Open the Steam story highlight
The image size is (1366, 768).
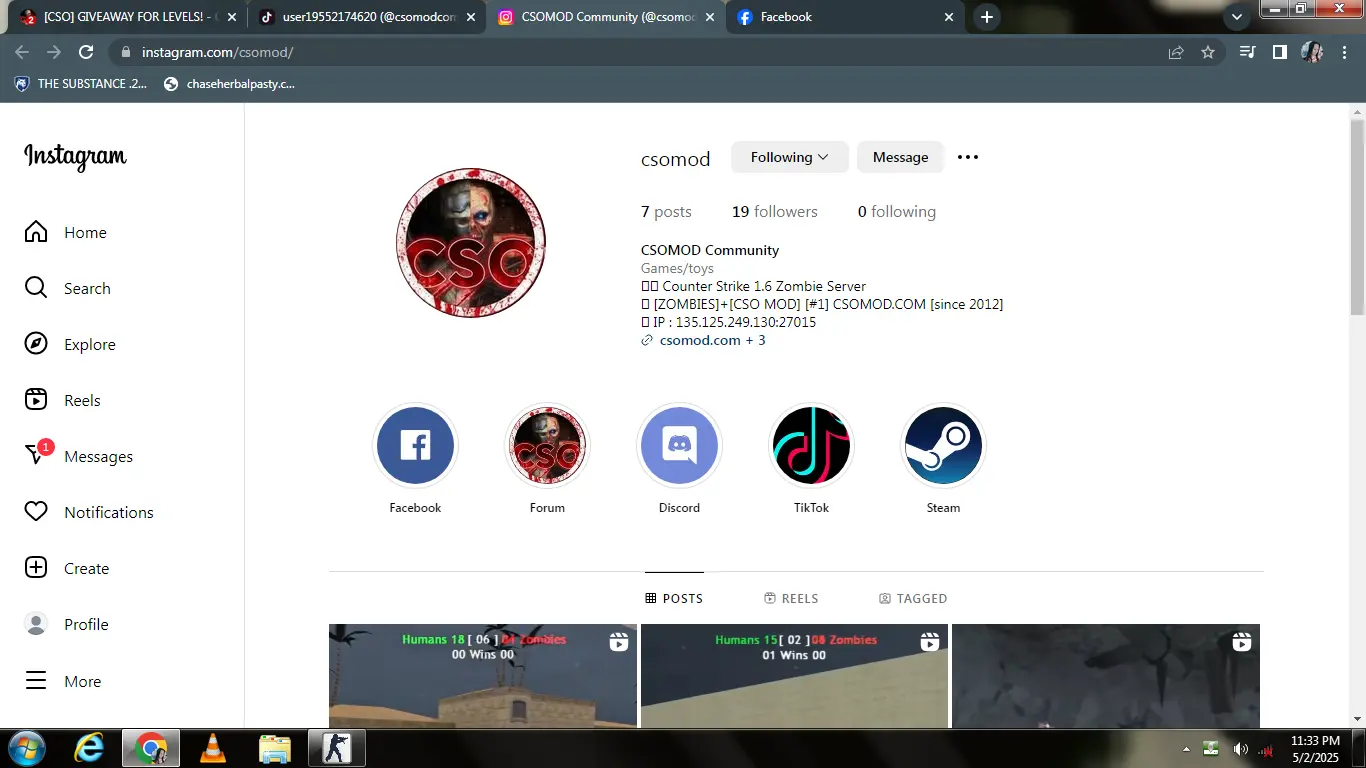[x=943, y=446]
